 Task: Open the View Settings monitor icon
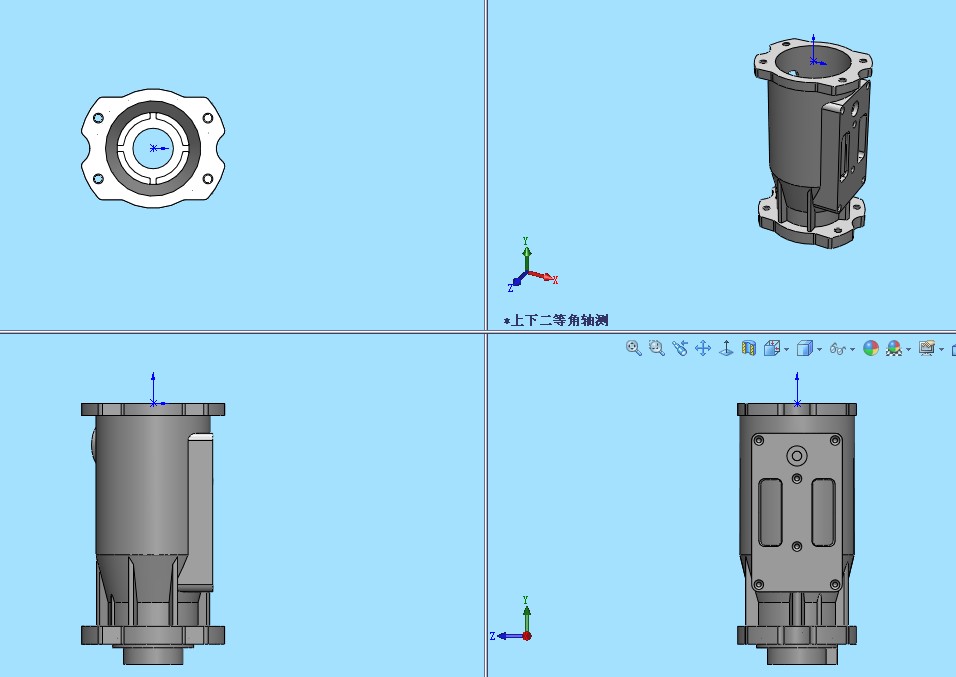(x=927, y=348)
